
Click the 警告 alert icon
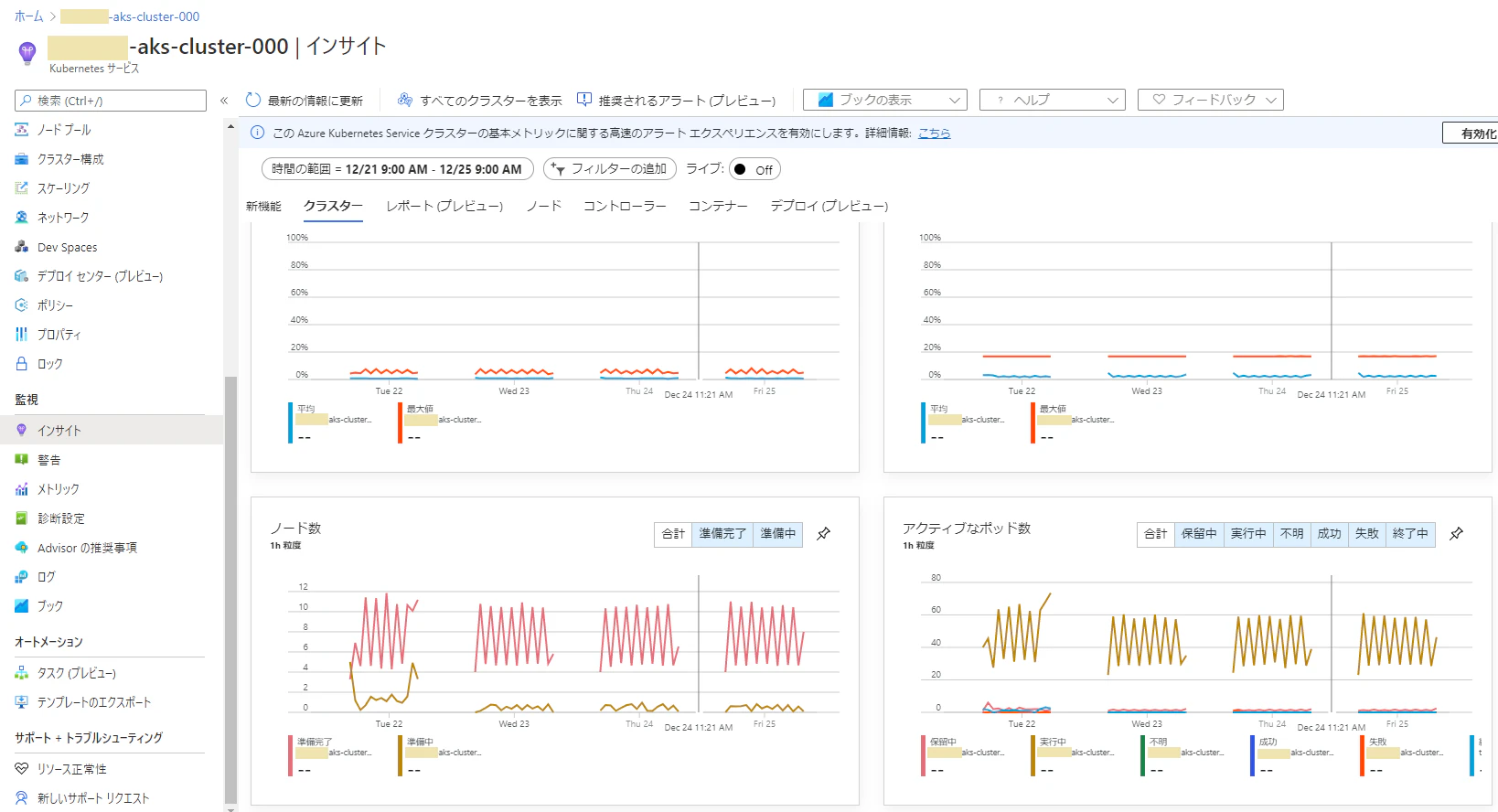22,460
